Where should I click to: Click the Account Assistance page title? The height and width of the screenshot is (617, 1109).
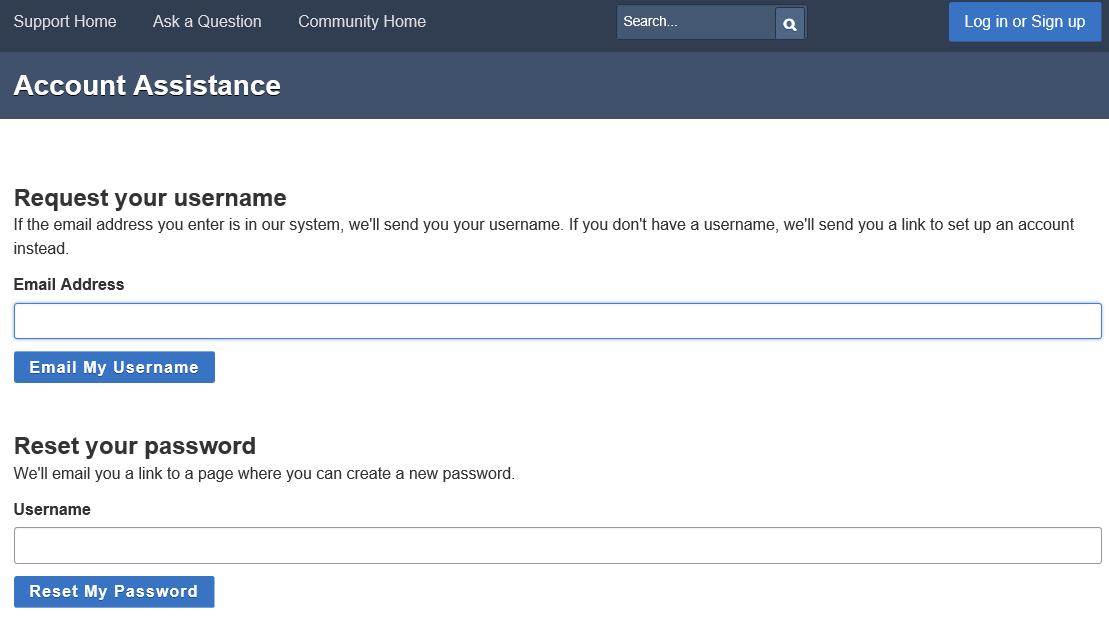(147, 86)
